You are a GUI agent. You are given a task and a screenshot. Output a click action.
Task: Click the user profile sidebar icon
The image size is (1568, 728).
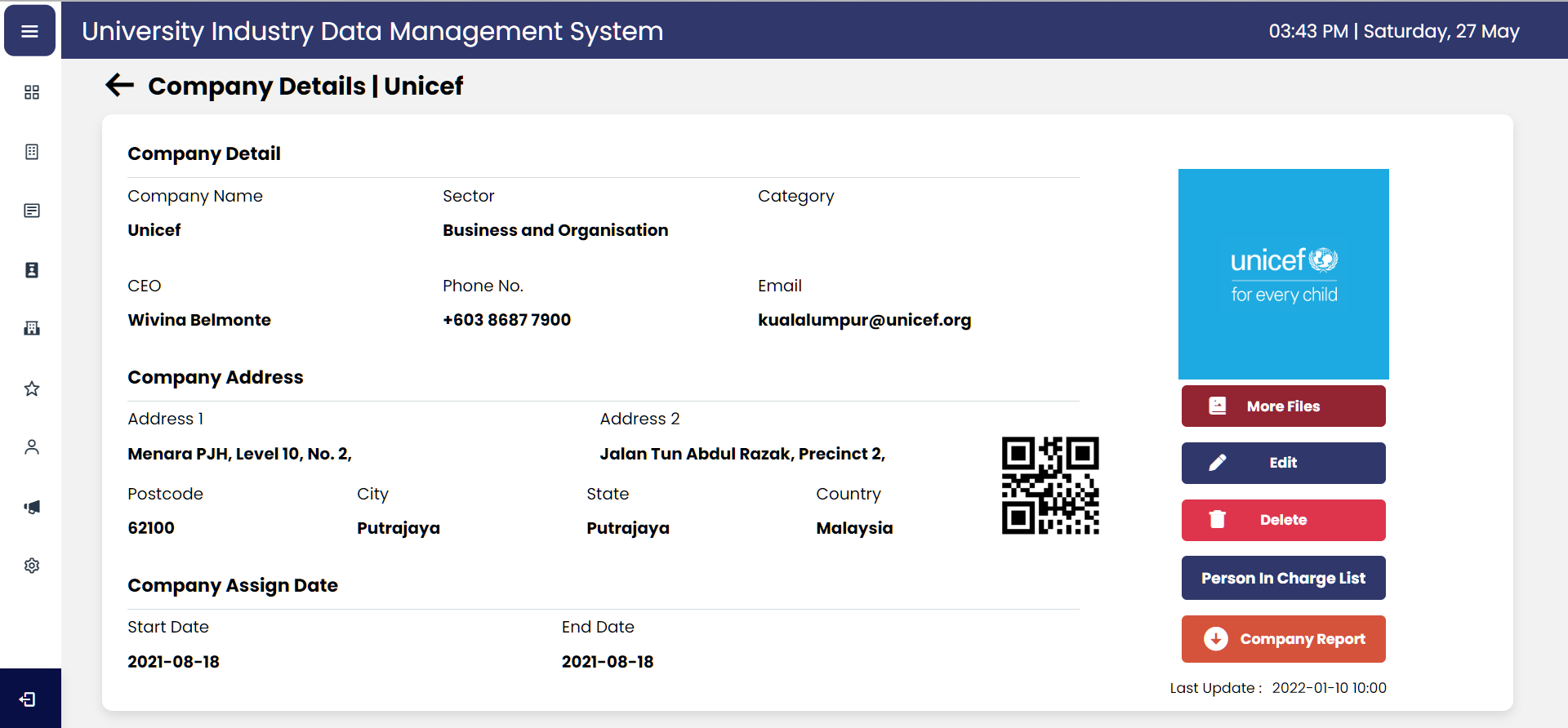pyautogui.click(x=32, y=447)
